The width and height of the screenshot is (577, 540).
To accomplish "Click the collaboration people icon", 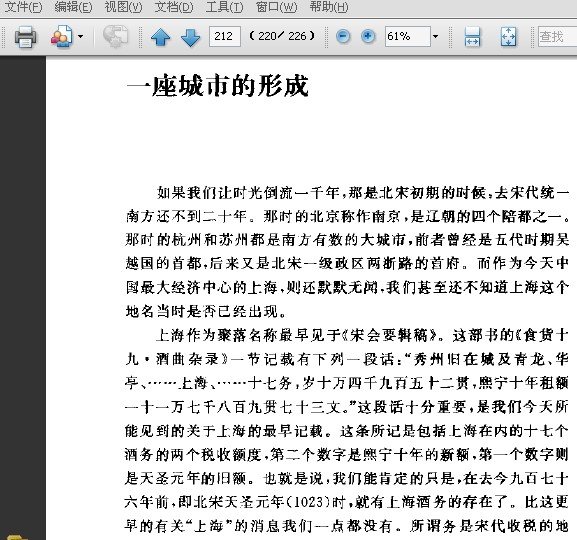I will tap(61, 36).
